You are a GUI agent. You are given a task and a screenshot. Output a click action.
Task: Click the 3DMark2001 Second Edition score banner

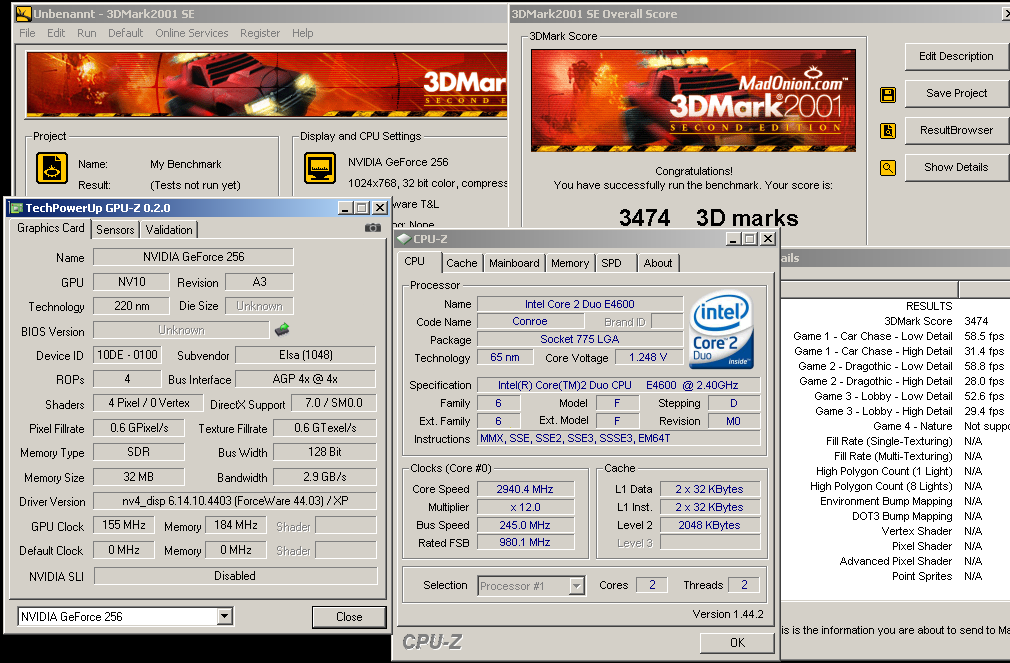point(693,101)
